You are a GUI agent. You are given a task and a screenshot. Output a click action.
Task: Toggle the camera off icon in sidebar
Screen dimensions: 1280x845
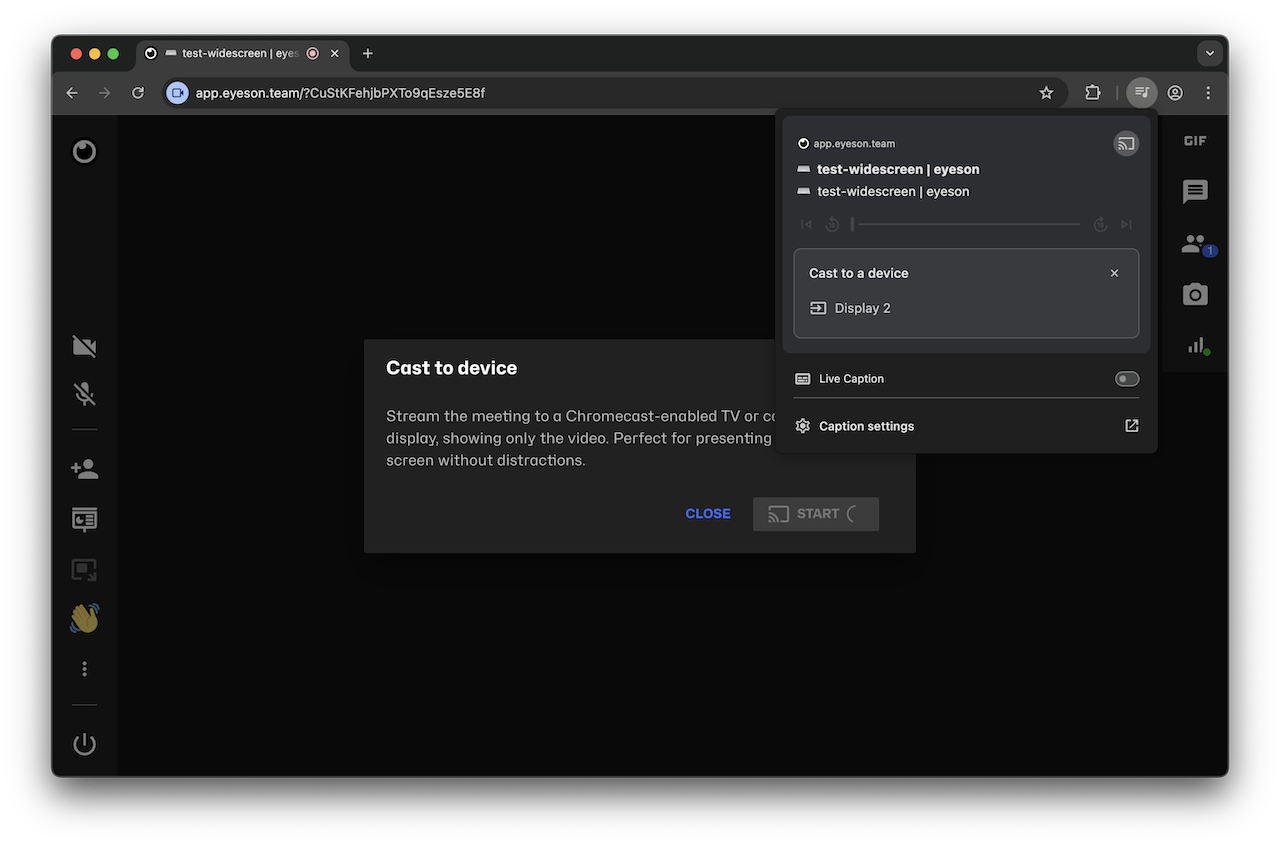coord(85,347)
